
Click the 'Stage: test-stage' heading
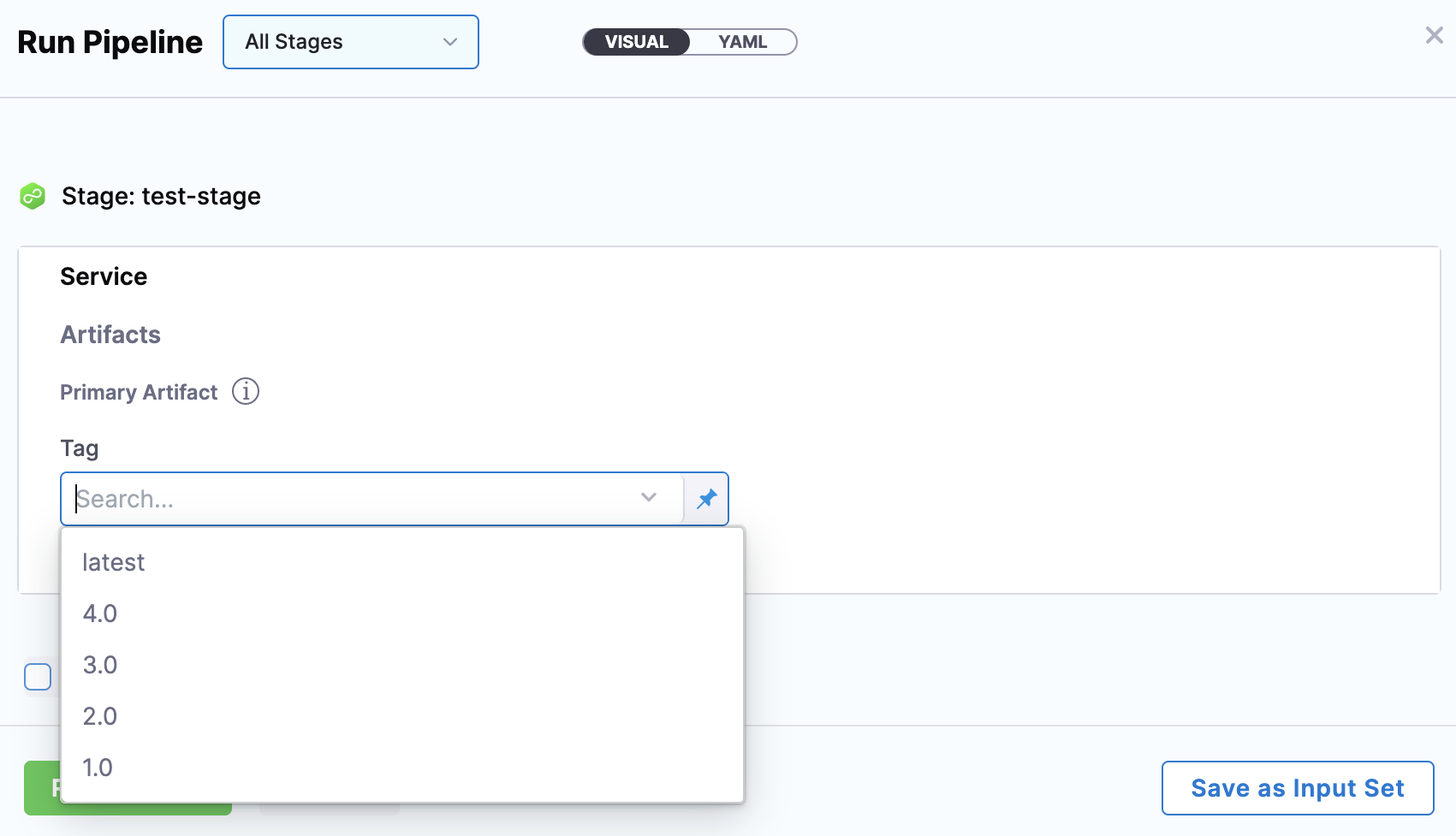pos(161,196)
